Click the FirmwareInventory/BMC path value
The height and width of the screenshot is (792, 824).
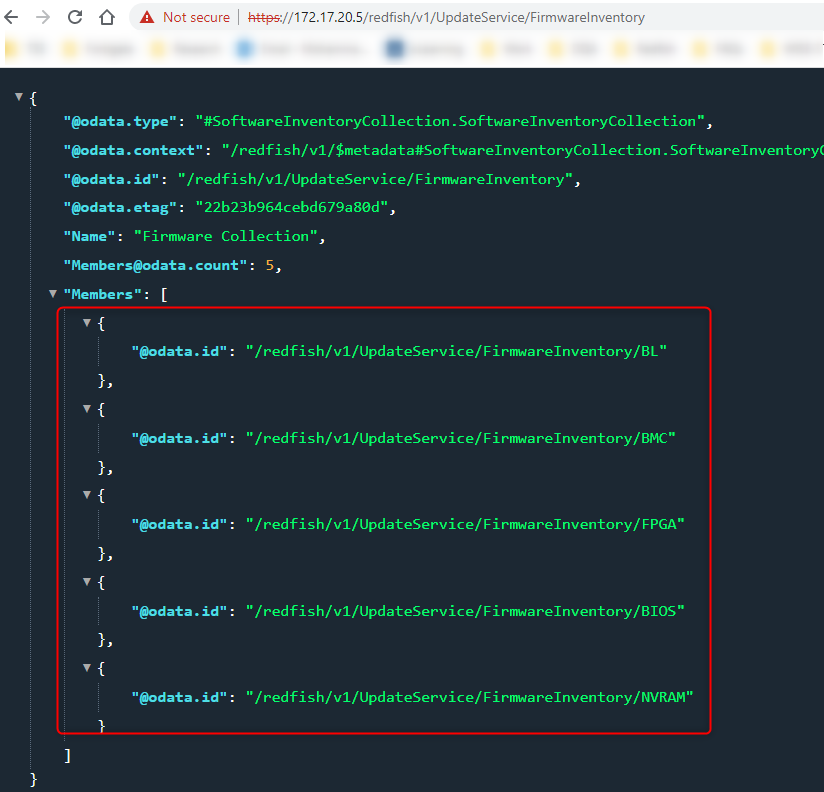[x=460, y=438]
